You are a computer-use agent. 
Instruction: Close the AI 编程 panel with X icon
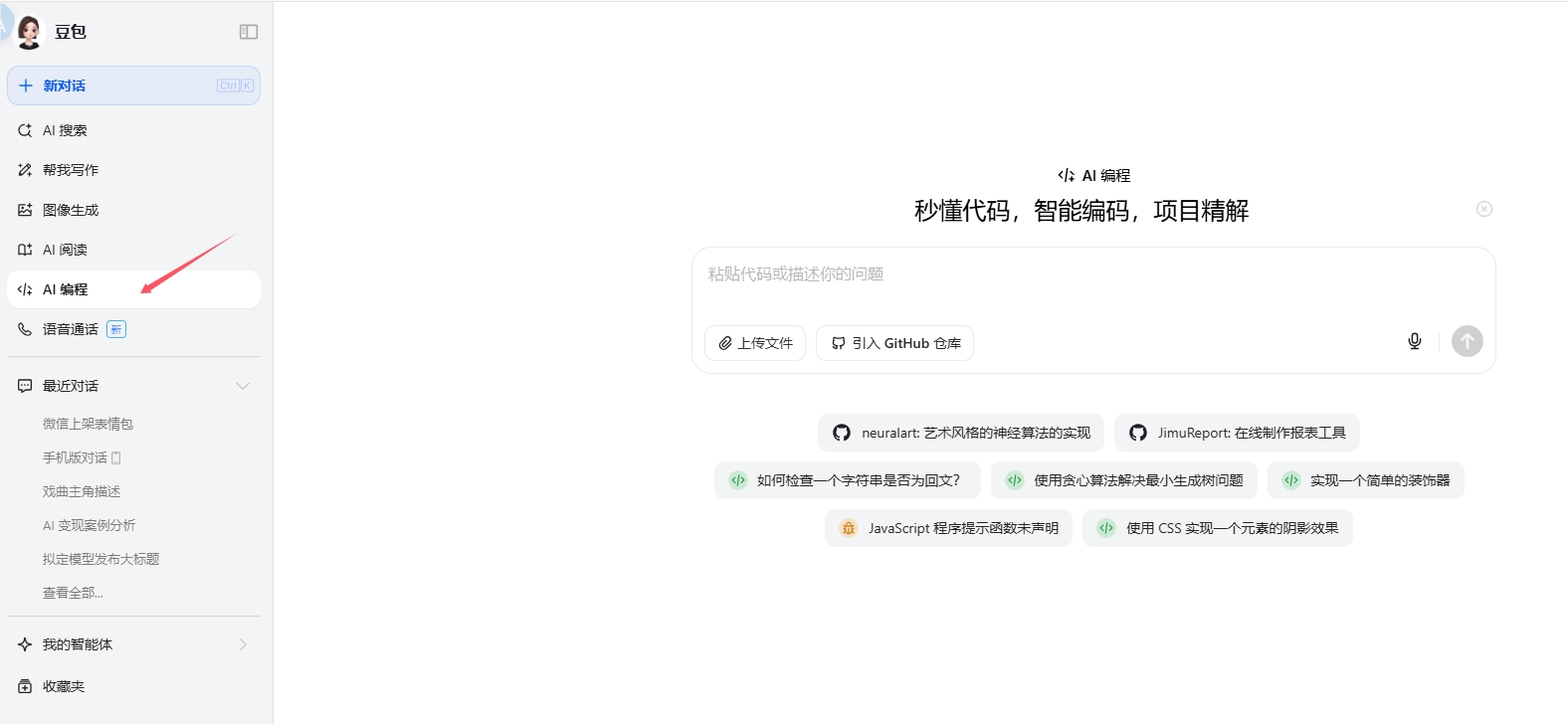(x=1483, y=209)
